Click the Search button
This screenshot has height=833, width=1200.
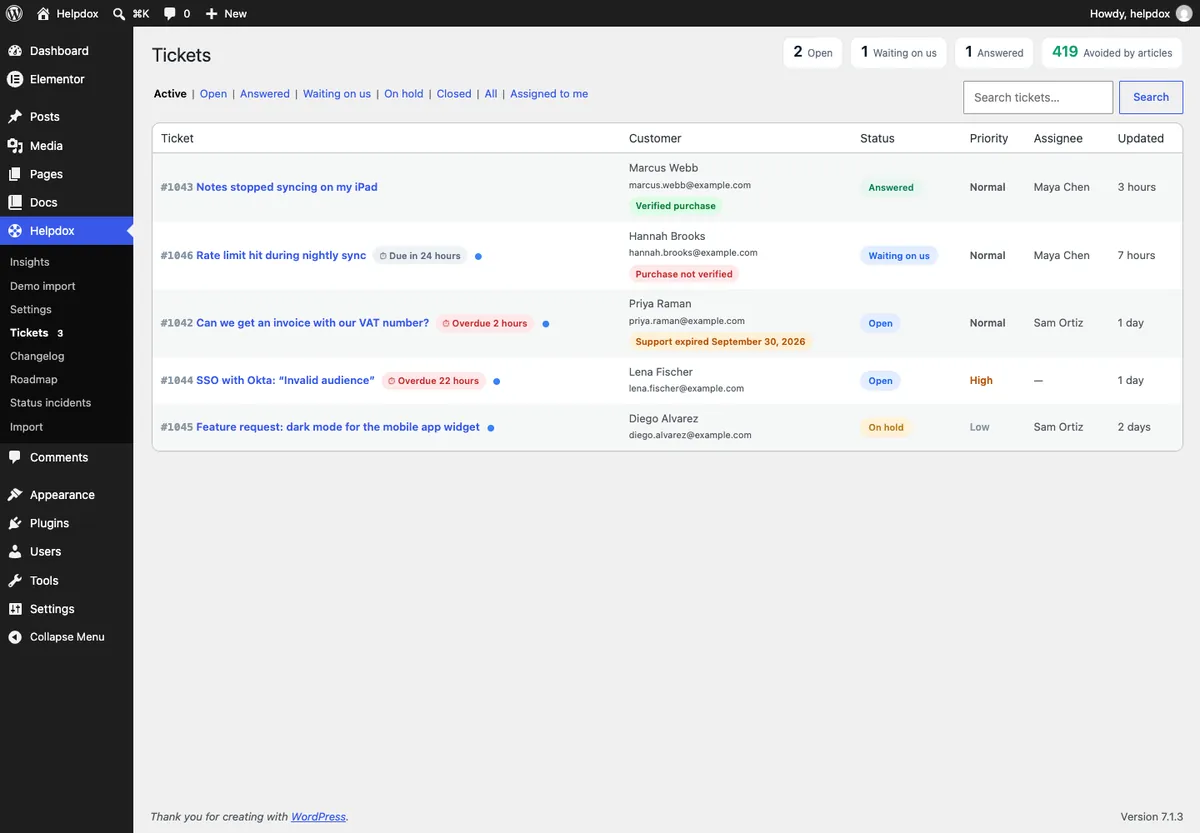click(x=1151, y=97)
